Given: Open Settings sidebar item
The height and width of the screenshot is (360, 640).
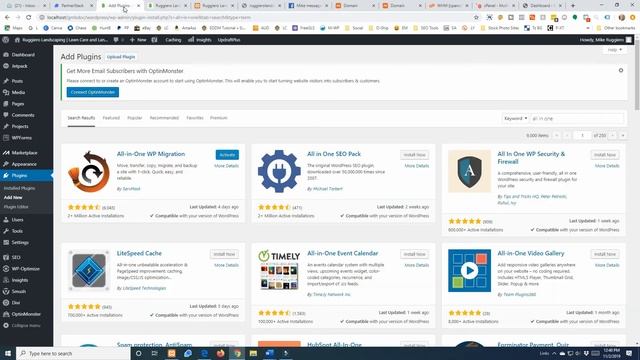Looking at the screenshot, I should click(20, 242).
